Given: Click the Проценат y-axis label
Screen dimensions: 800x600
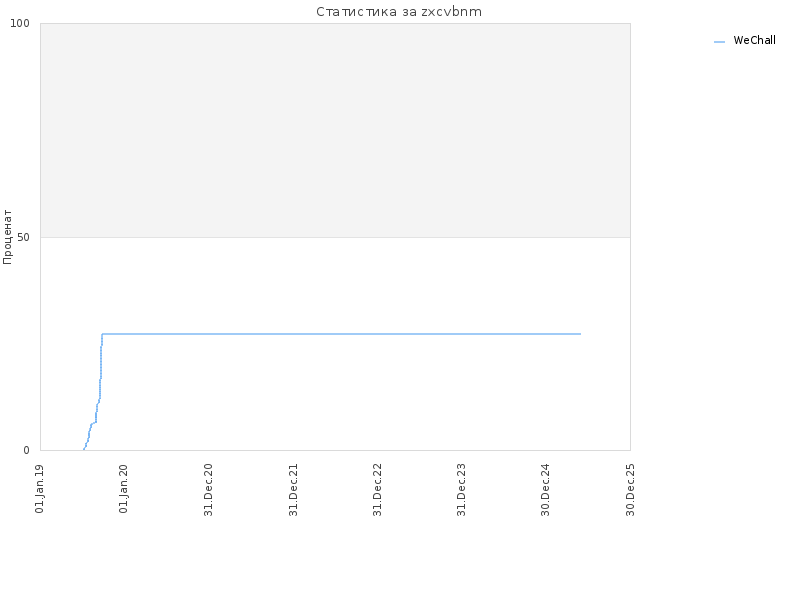Looking at the screenshot, I should [x=7, y=237].
